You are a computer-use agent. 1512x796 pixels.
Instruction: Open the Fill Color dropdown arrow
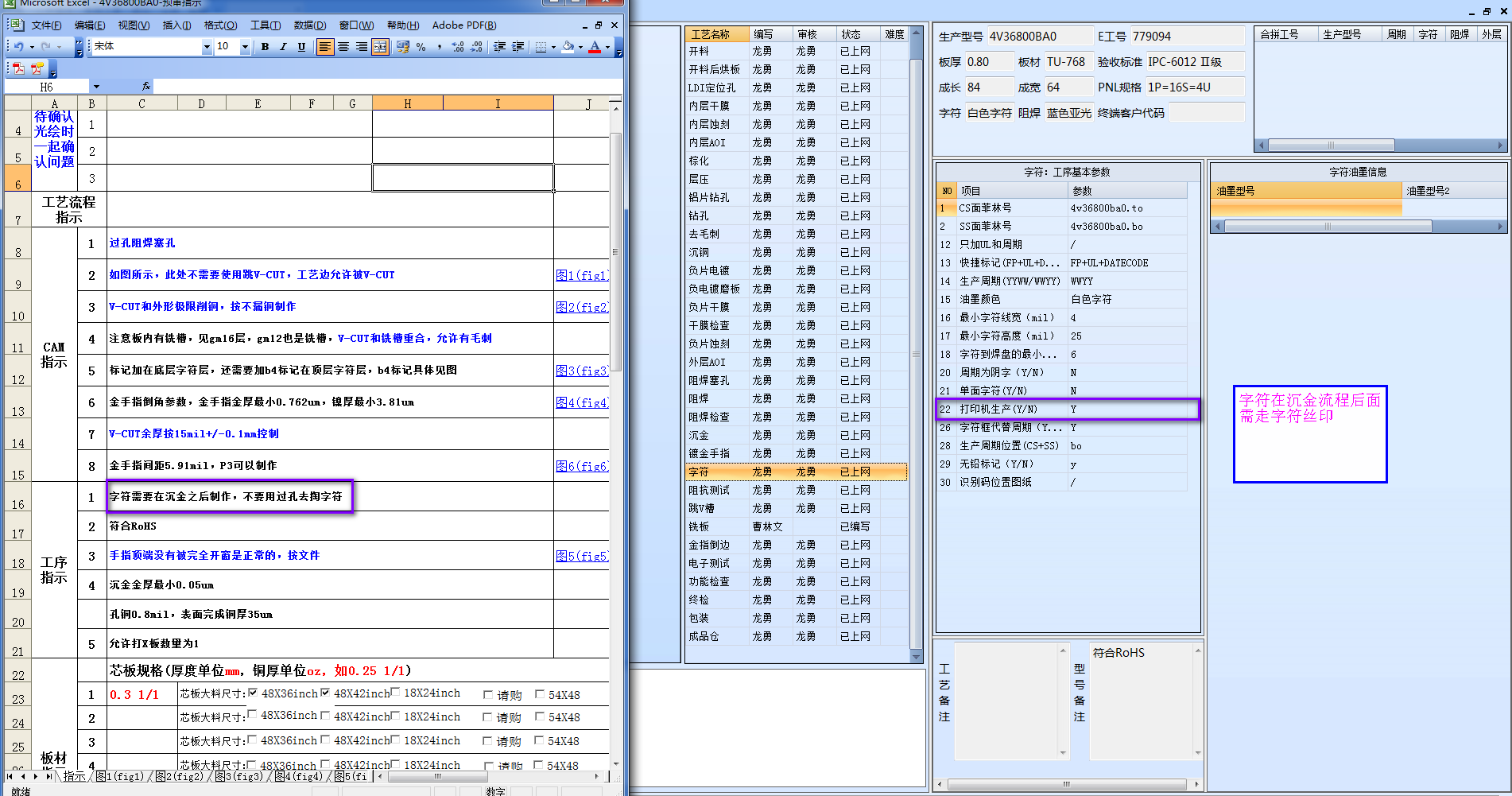(x=580, y=47)
